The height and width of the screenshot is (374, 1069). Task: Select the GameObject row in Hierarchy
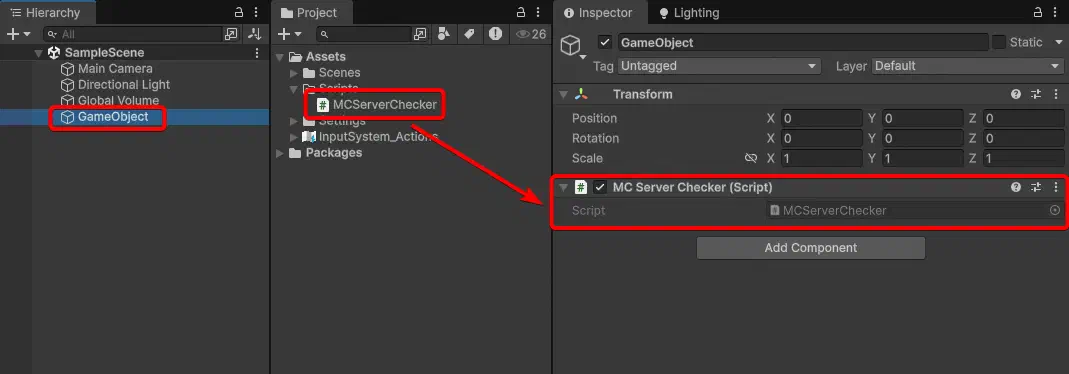coord(135,117)
